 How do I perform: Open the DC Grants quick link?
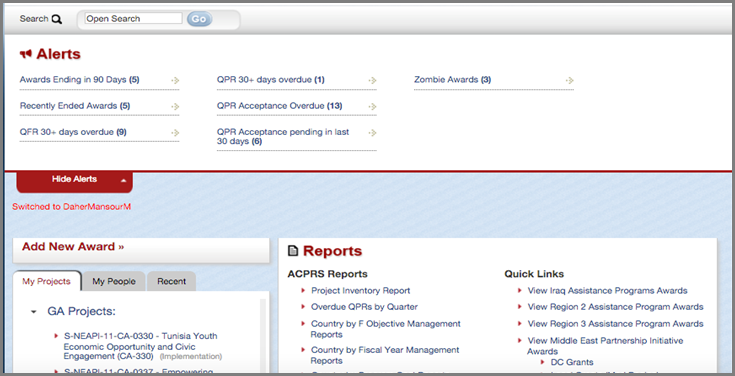pos(572,362)
